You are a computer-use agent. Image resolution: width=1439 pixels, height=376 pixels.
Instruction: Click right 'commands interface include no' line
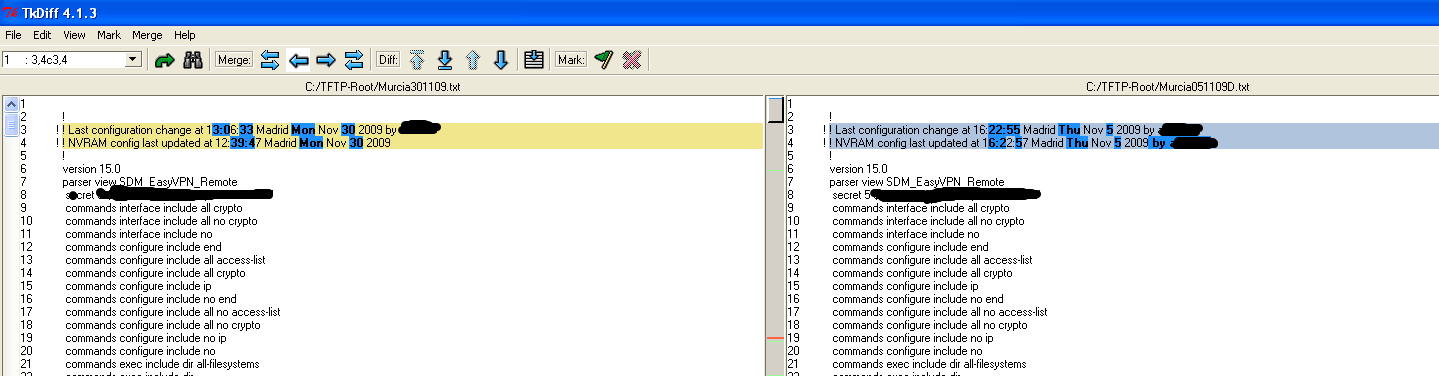[x=905, y=234]
